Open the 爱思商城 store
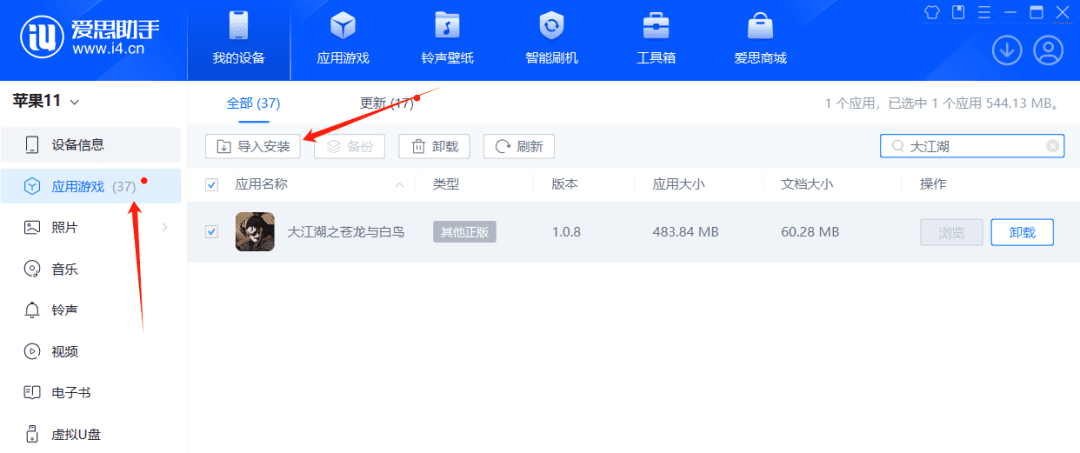Image resolution: width=1080 pixels, height=453 pixels. 760,38
